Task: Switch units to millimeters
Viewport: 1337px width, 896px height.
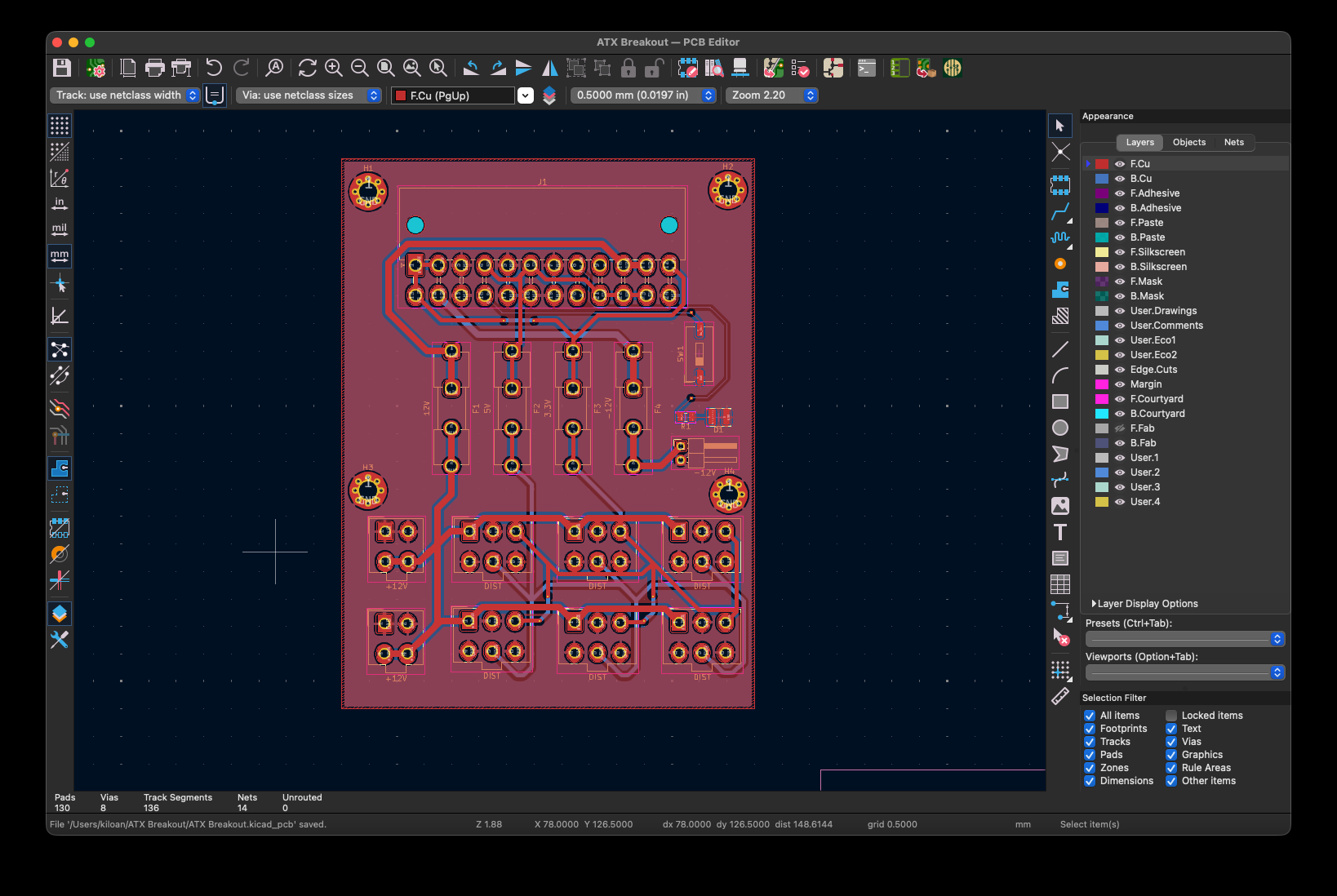Action: (60, 256)
